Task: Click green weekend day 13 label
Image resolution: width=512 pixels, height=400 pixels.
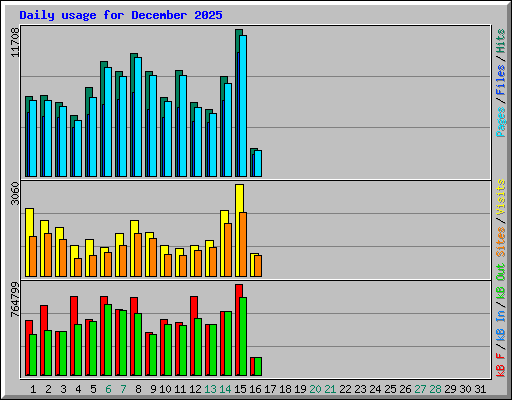Action: coord(210,389)
